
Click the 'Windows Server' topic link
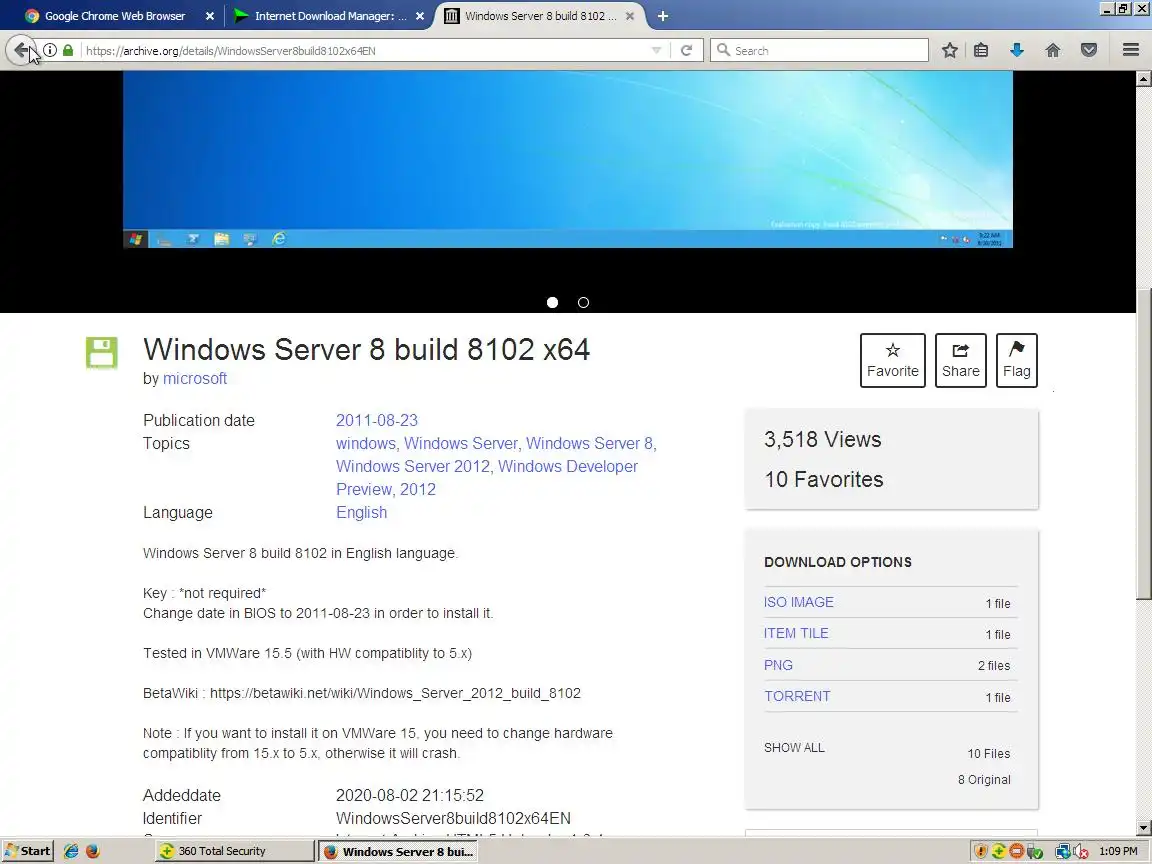point(461,443)
